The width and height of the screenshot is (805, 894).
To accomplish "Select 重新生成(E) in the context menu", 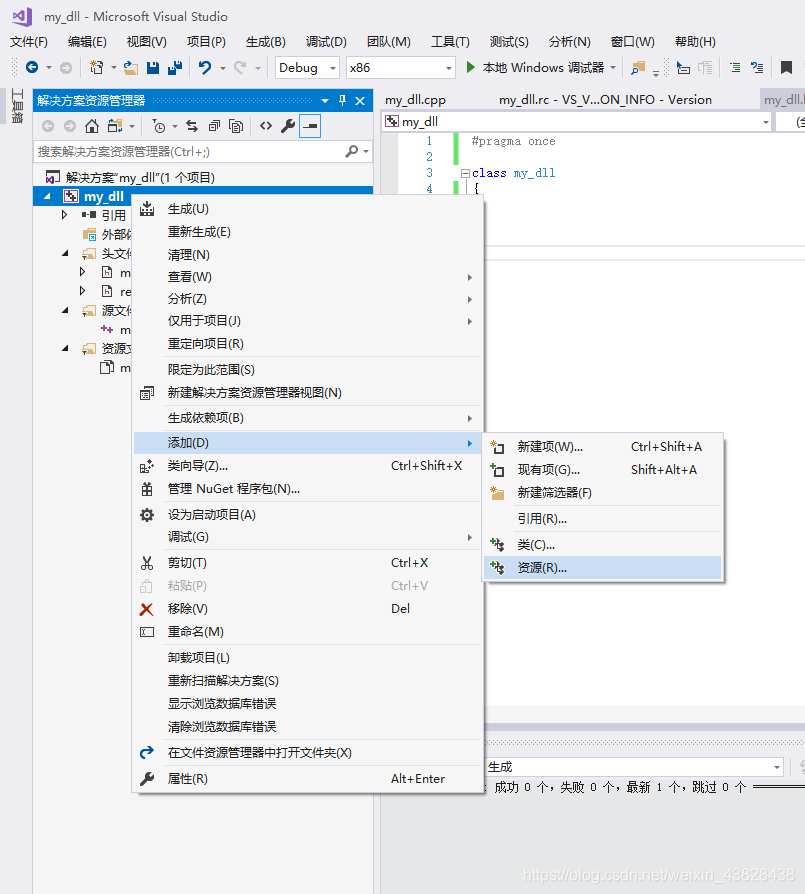I will [307, 232].
